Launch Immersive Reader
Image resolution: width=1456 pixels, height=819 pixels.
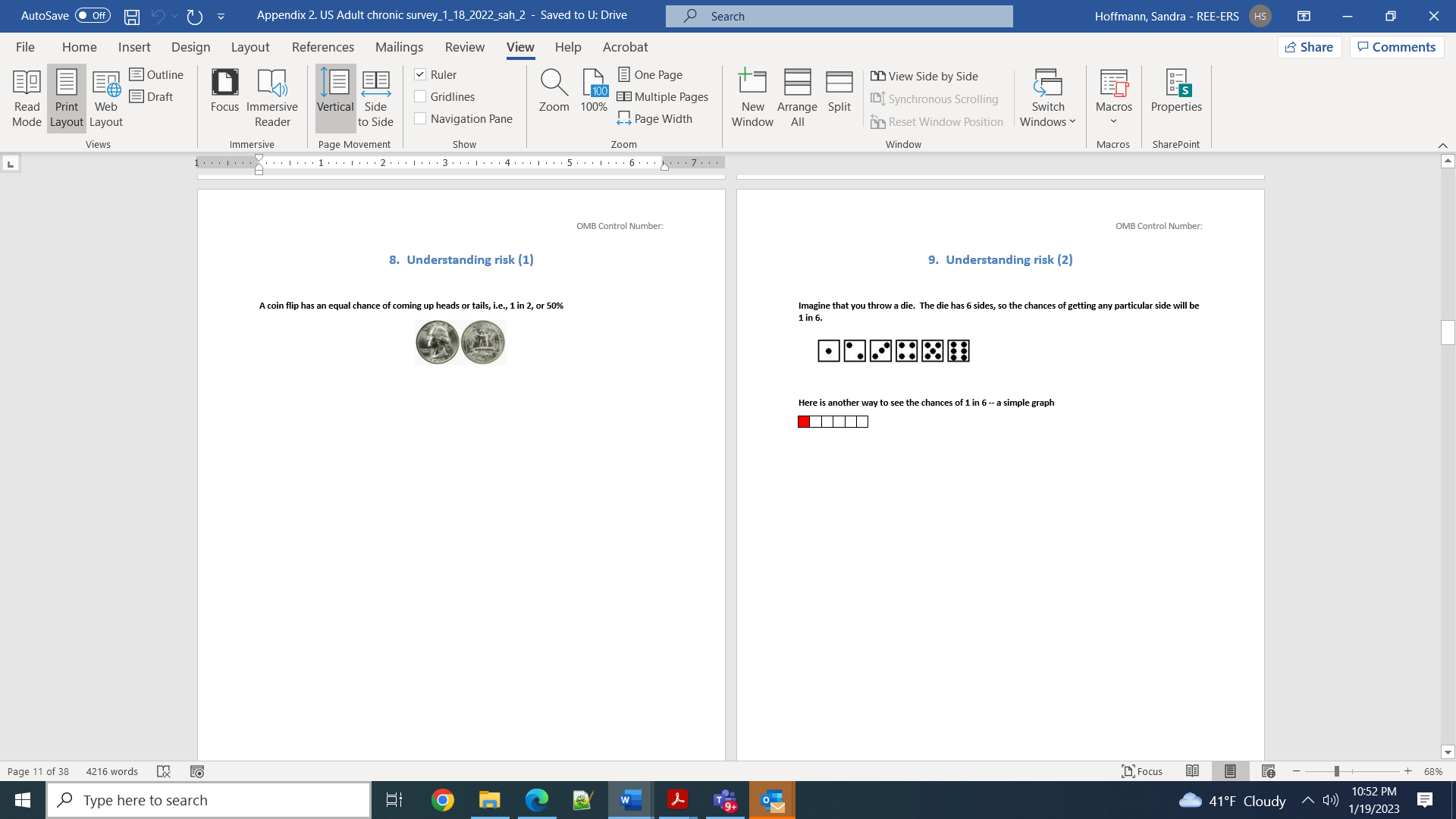point(272,99)
